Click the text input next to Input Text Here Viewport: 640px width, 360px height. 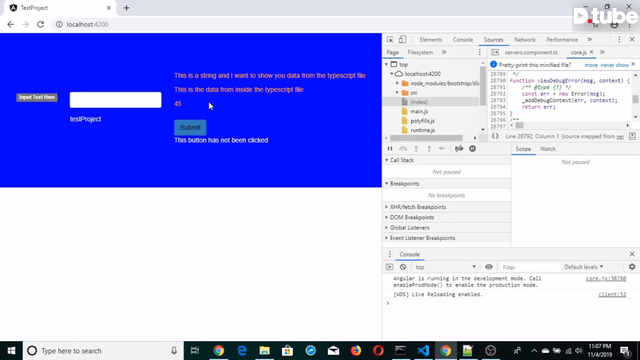coord(116,100)
